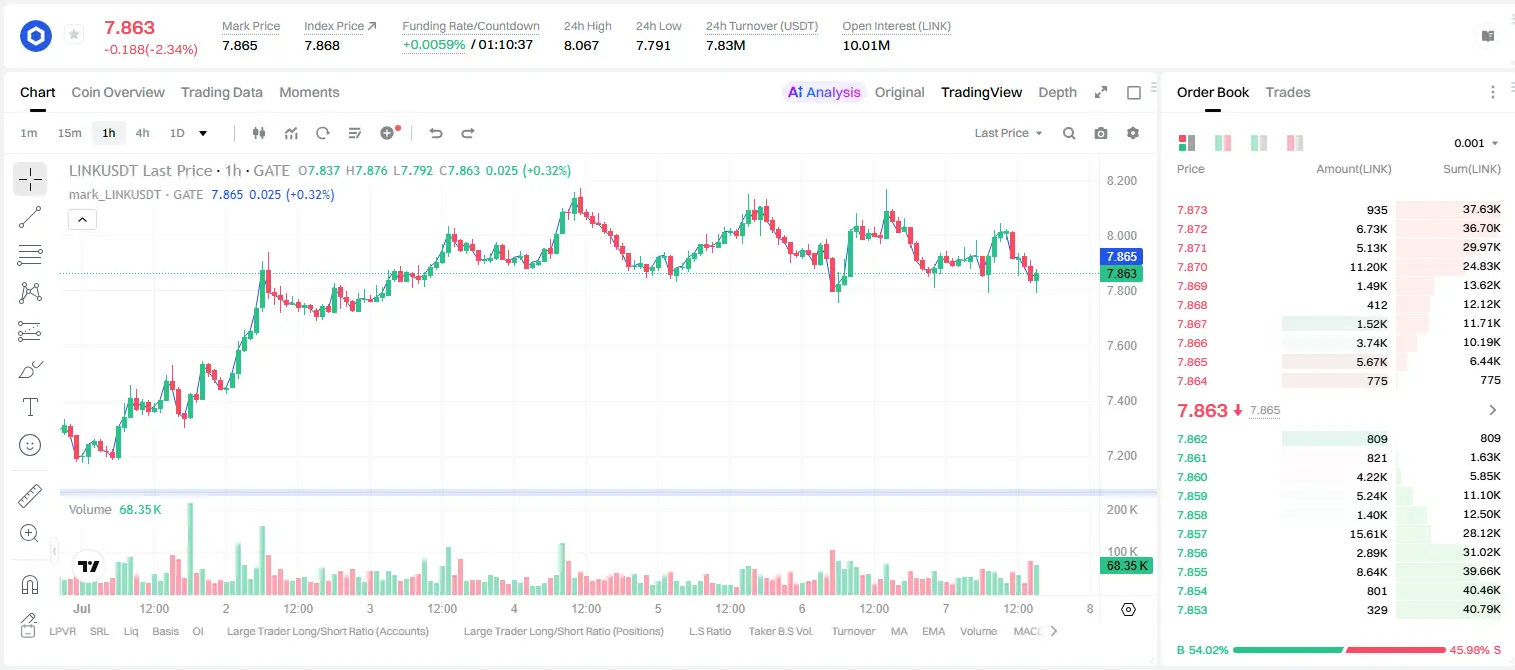Select the text annotation tool
Viewport: 1515px width, 670px height.
(30, 406)
